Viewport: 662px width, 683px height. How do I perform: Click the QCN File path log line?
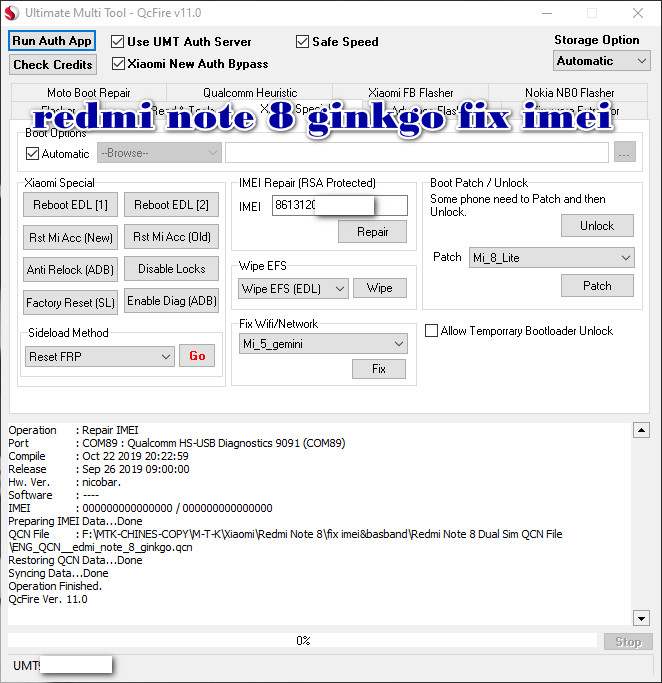pyautogui.click(x=285, y=541)
